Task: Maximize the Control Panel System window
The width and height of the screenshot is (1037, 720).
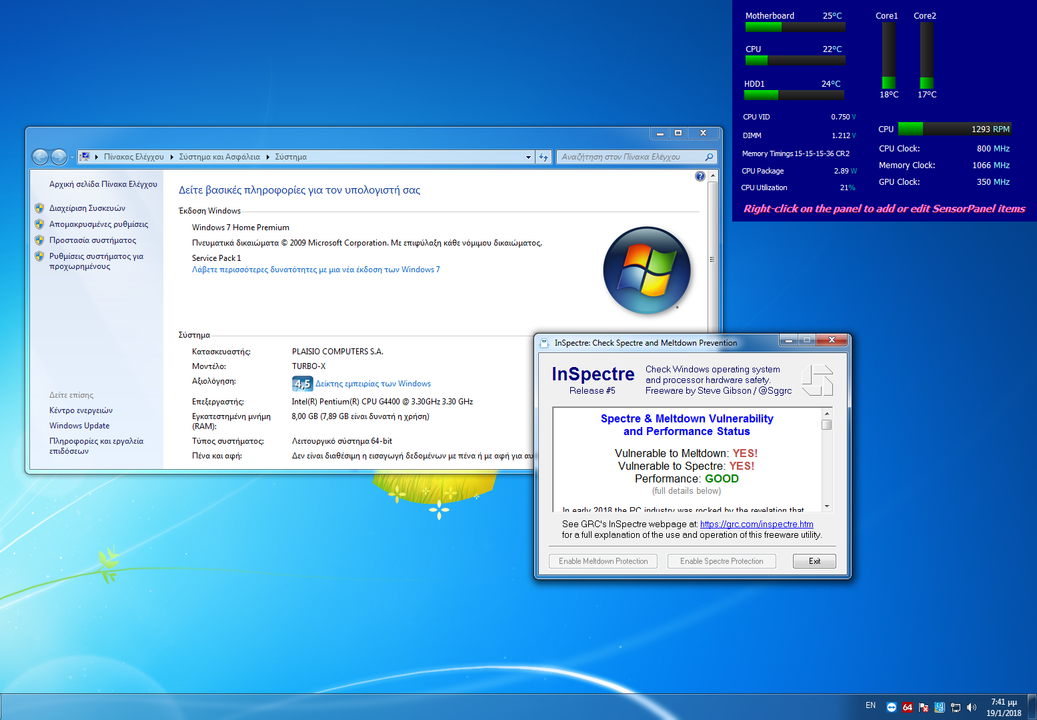Action: (678, 133)
